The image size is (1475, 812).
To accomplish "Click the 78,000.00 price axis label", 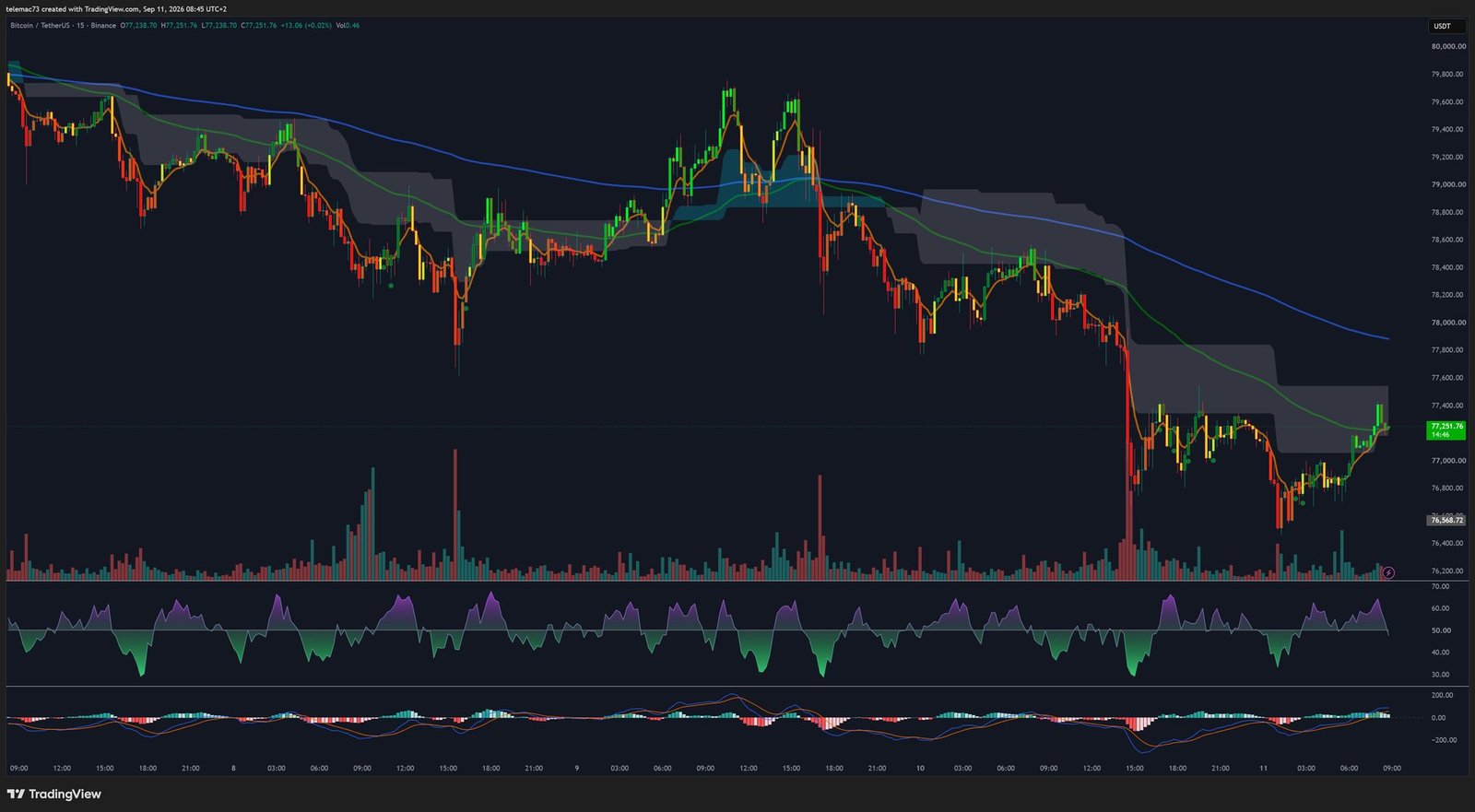I will pyautogui.click(x=1448, y=323).
